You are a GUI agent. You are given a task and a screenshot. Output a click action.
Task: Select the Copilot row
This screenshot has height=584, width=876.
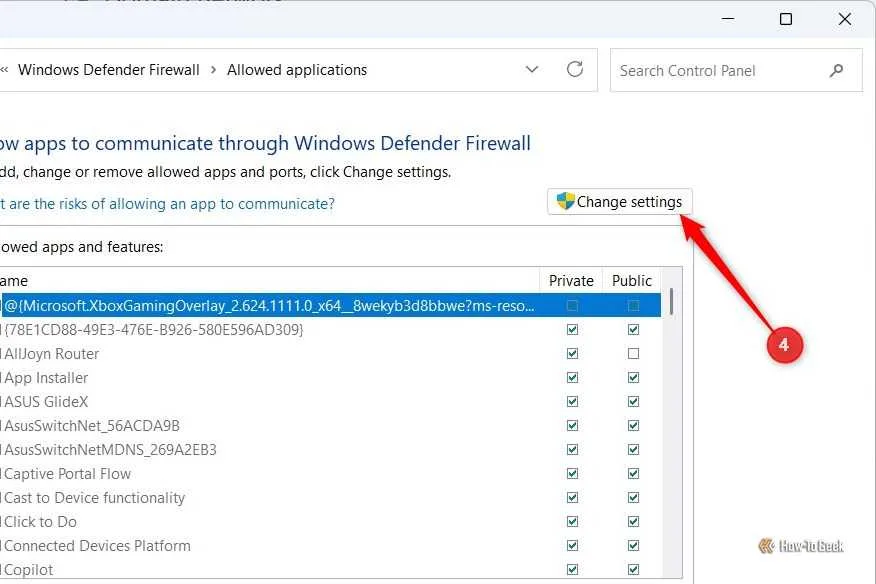(x=330, y=569)
